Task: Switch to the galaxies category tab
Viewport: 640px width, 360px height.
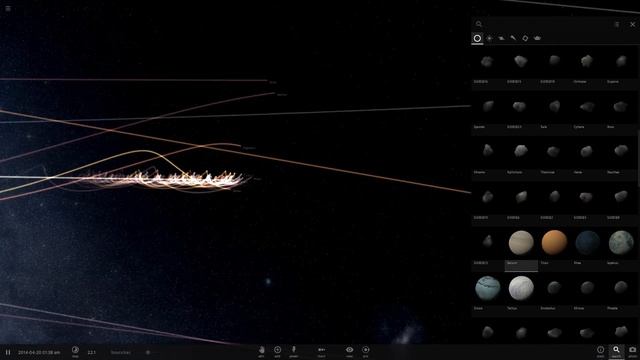Action: pyautogui.click(x=501, y=38)
